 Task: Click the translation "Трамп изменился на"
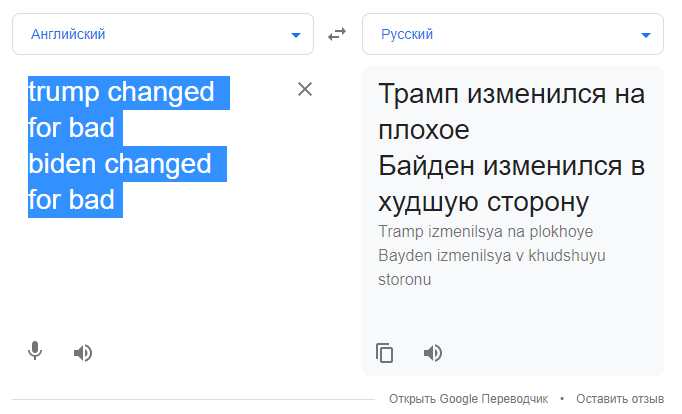(512, 95)
